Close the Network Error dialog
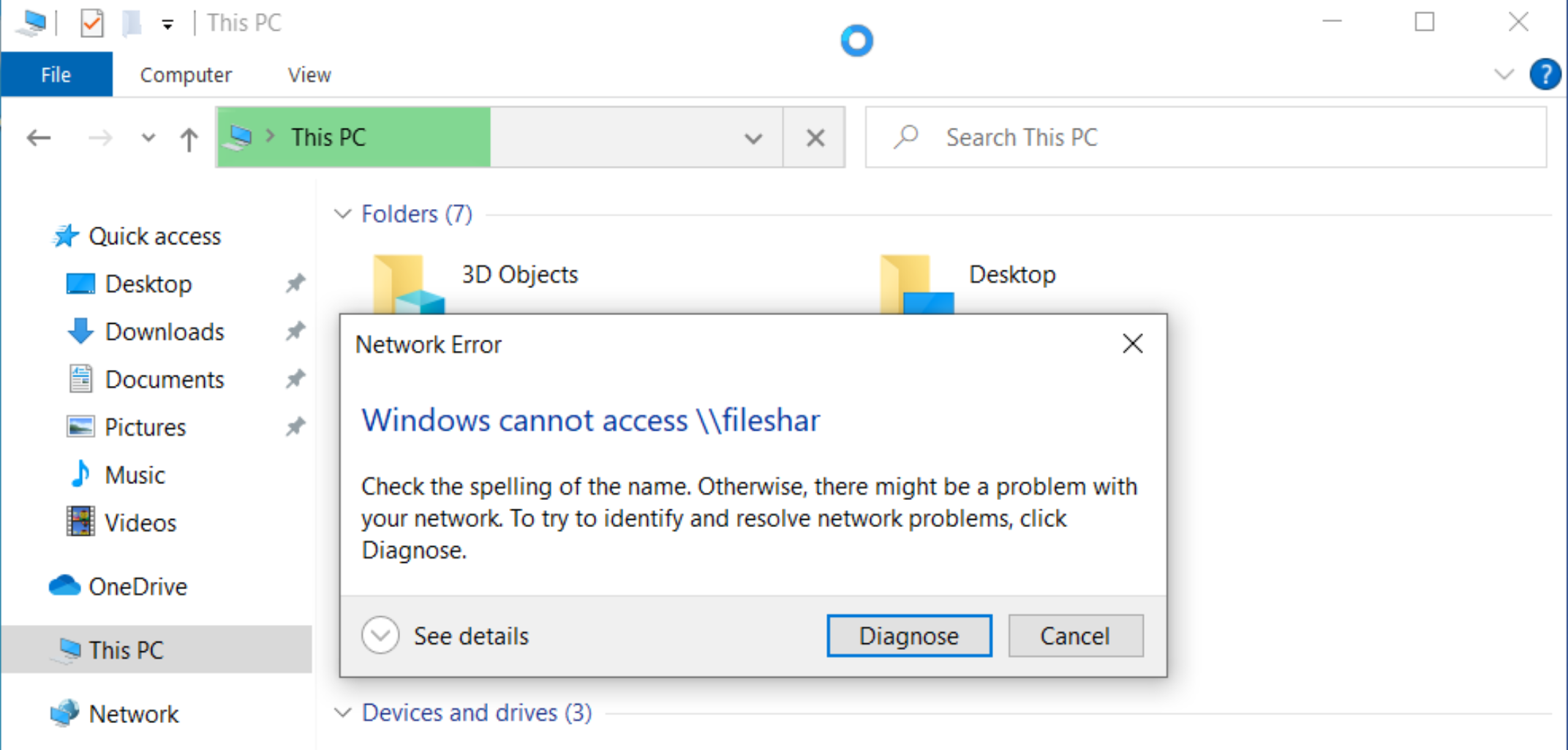Screen dimensions: 1568x750 [x=1132, y=344]
